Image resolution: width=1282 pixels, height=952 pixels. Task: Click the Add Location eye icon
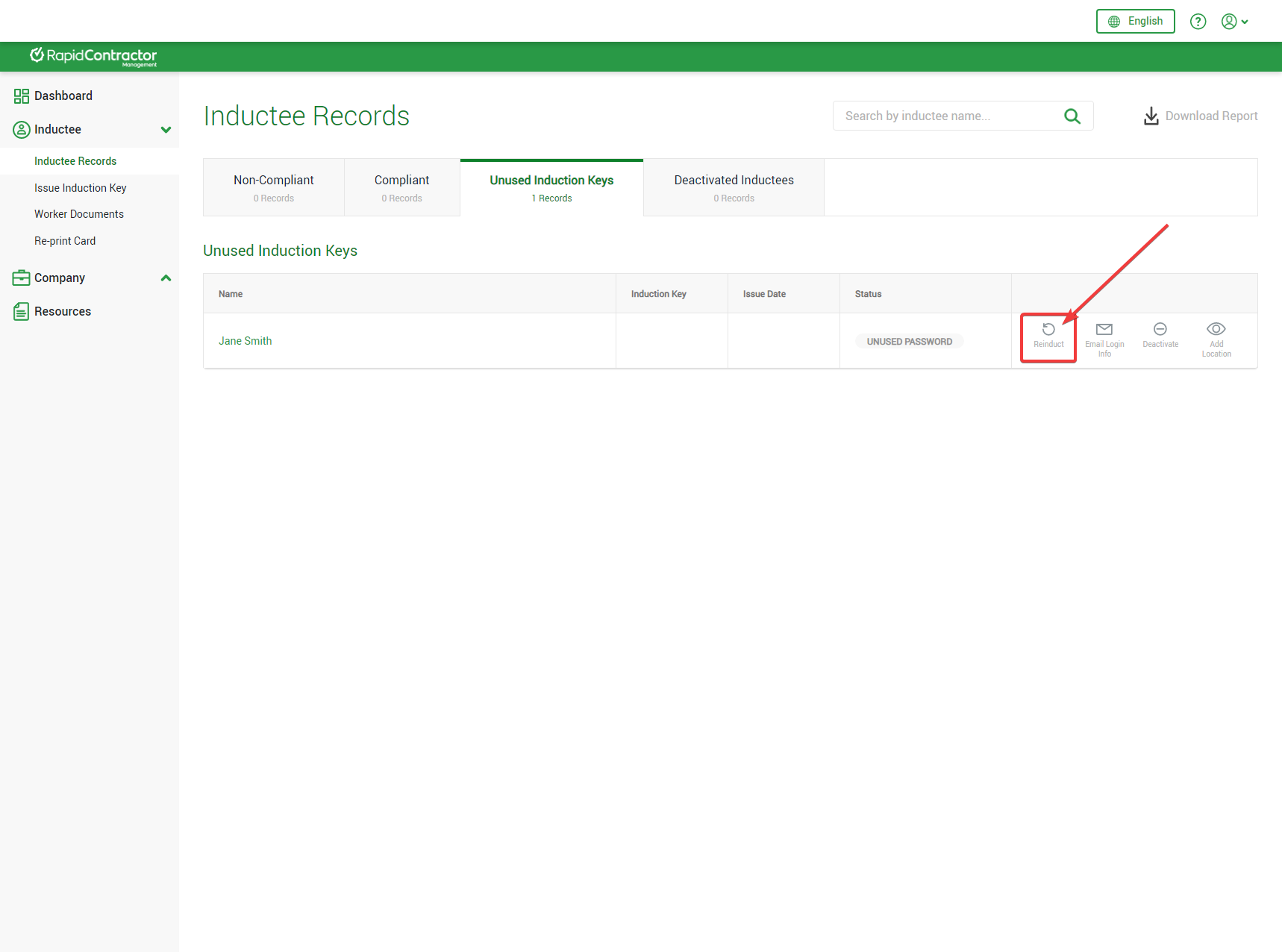pyautogui.click(x=1216, y=330)
